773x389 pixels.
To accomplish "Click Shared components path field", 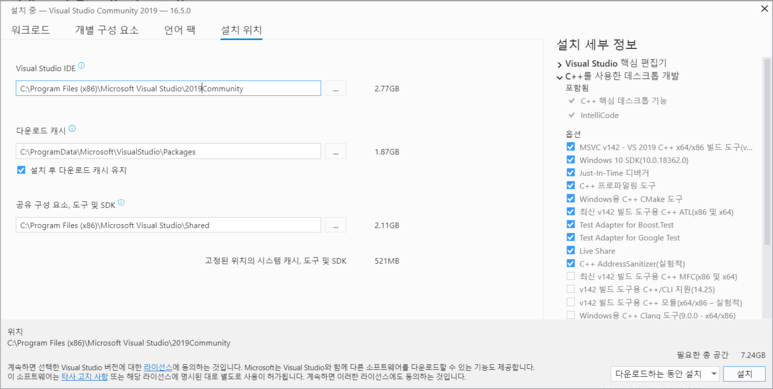I will point(168,225).
